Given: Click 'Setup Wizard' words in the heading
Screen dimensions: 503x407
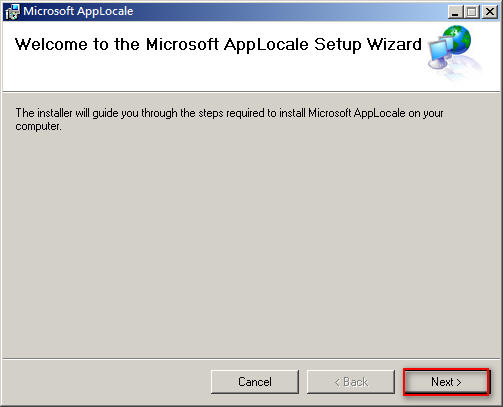Looking at the screenshot, I should pos(368,45).
